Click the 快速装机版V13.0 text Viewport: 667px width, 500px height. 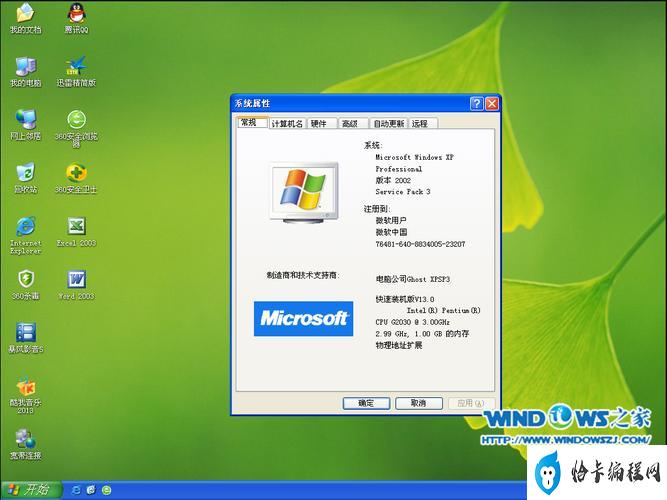coord(405,299)
